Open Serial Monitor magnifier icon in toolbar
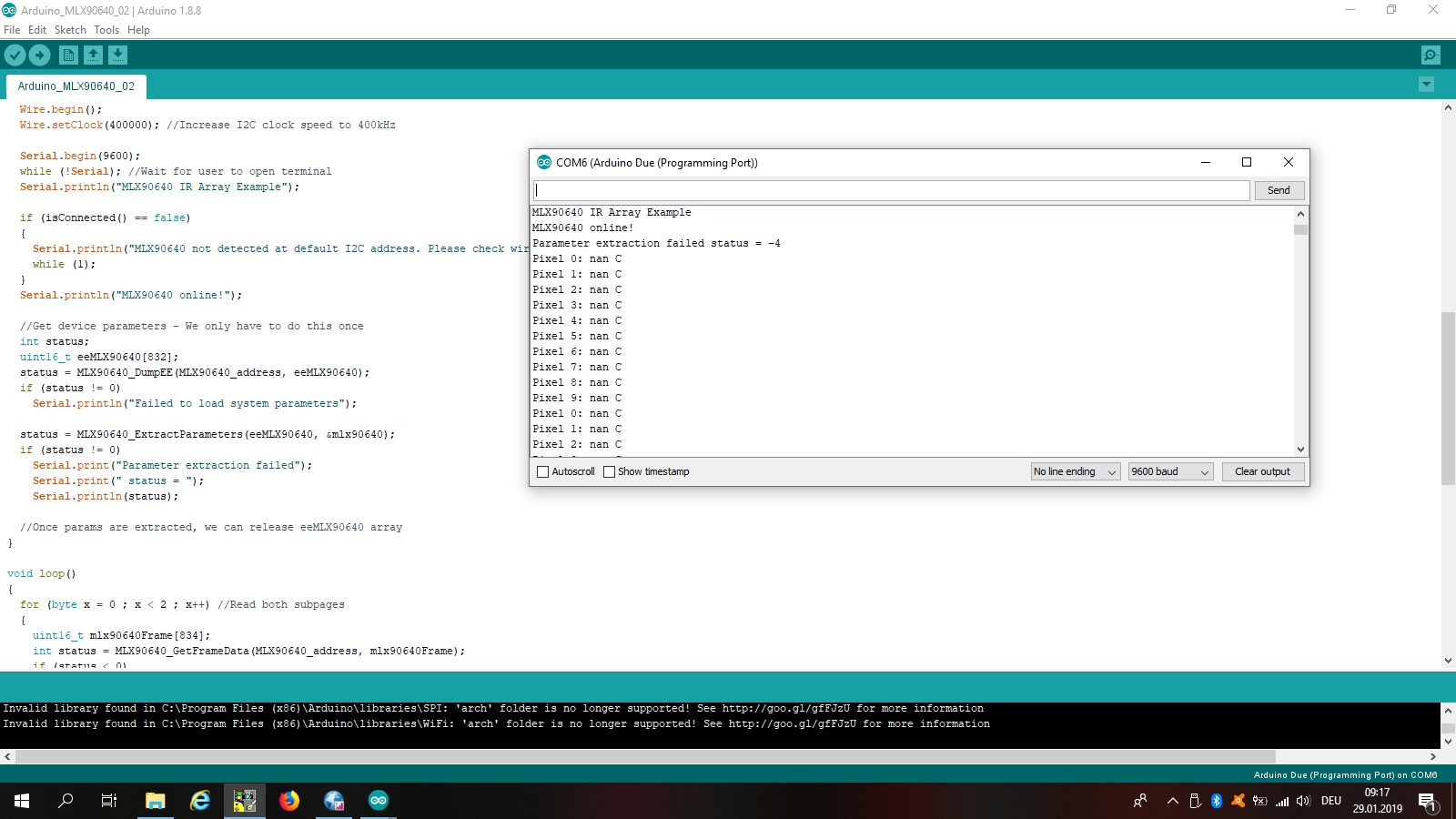 [1431, 56]
